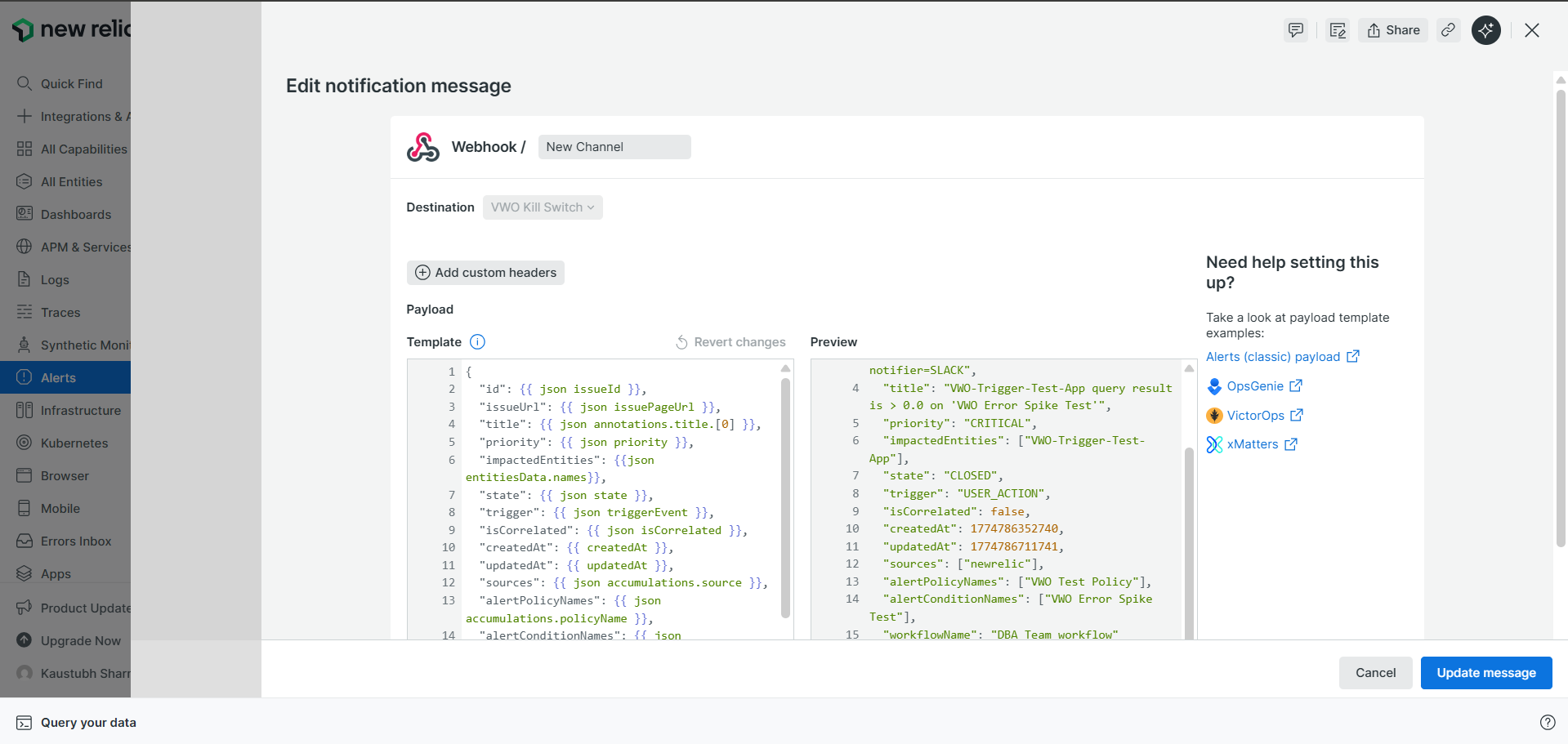Viewport: 1568px width, 744px height.
Task: Click the Infrastructure sidebar icon
Action: (25, 410)
